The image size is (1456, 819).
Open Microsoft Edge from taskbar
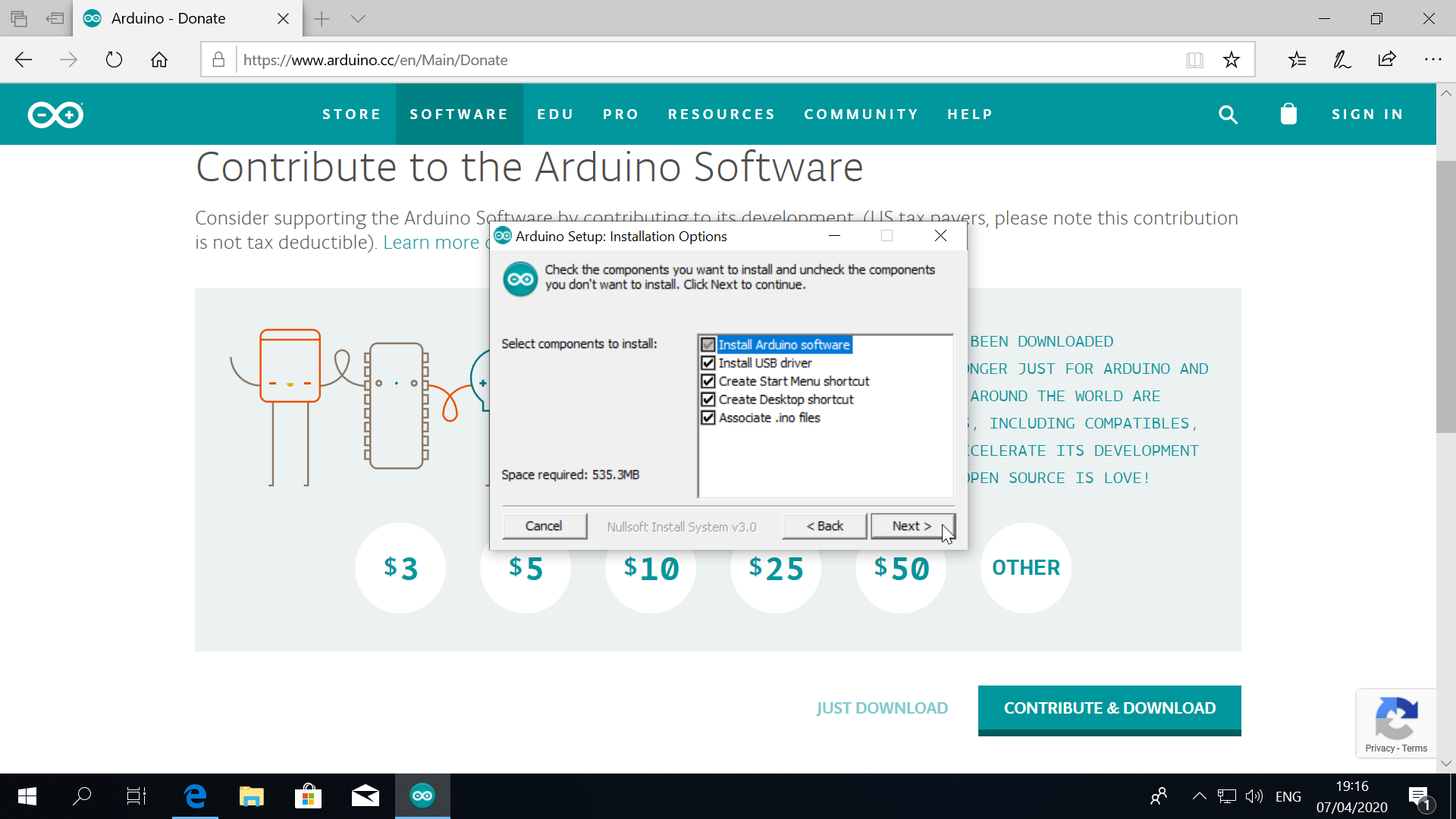click(196, 796)
